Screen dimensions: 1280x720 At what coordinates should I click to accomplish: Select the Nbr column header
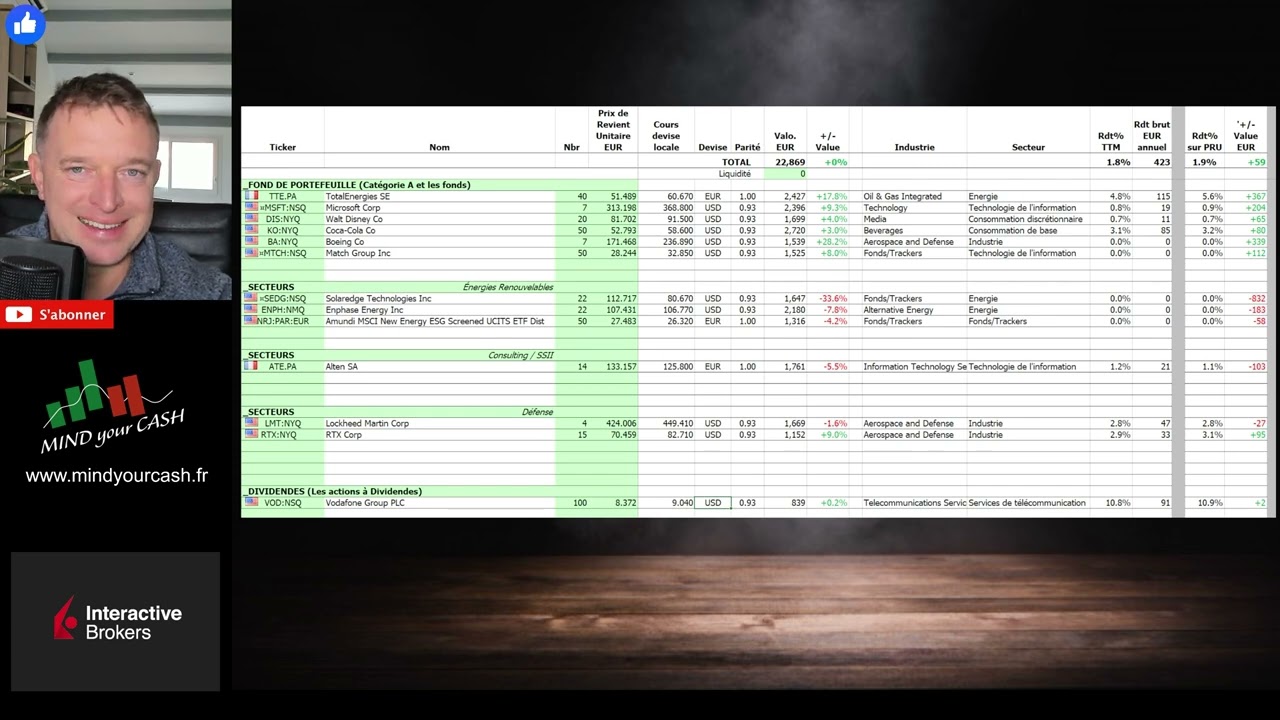click(572, 147)
